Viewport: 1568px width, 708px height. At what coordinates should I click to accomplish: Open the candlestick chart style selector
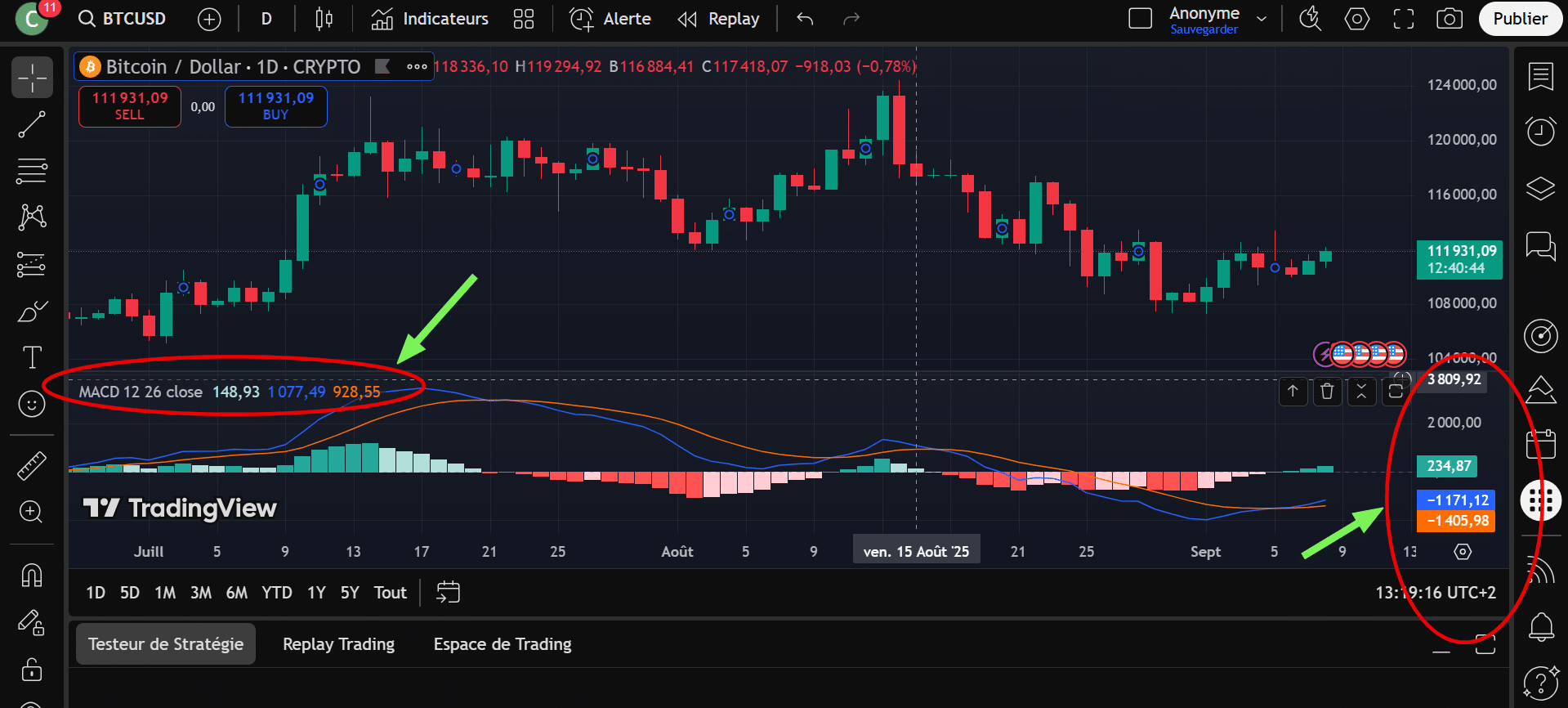324,19
